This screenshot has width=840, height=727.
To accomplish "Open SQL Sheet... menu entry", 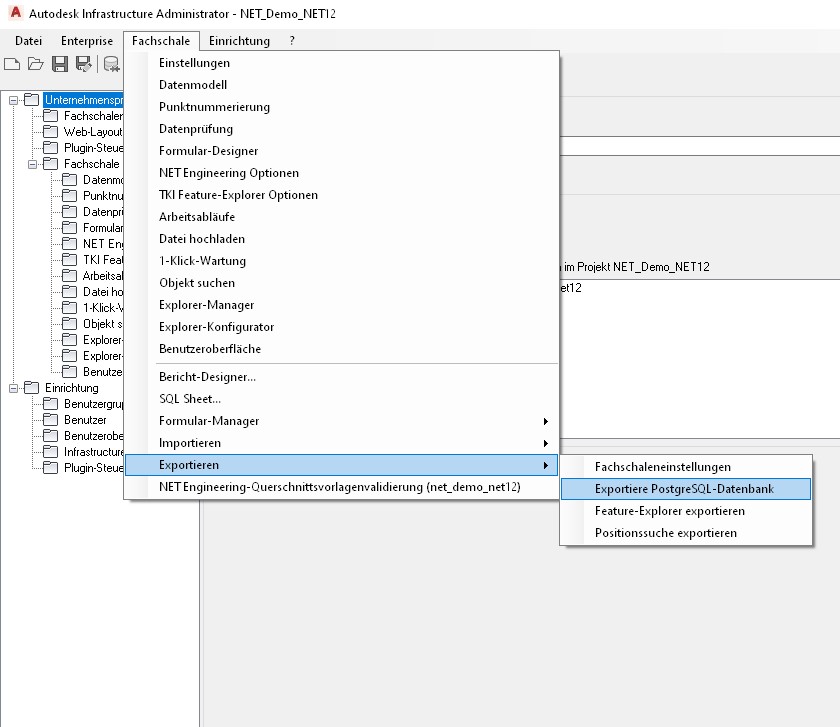I will click(342, 399).
